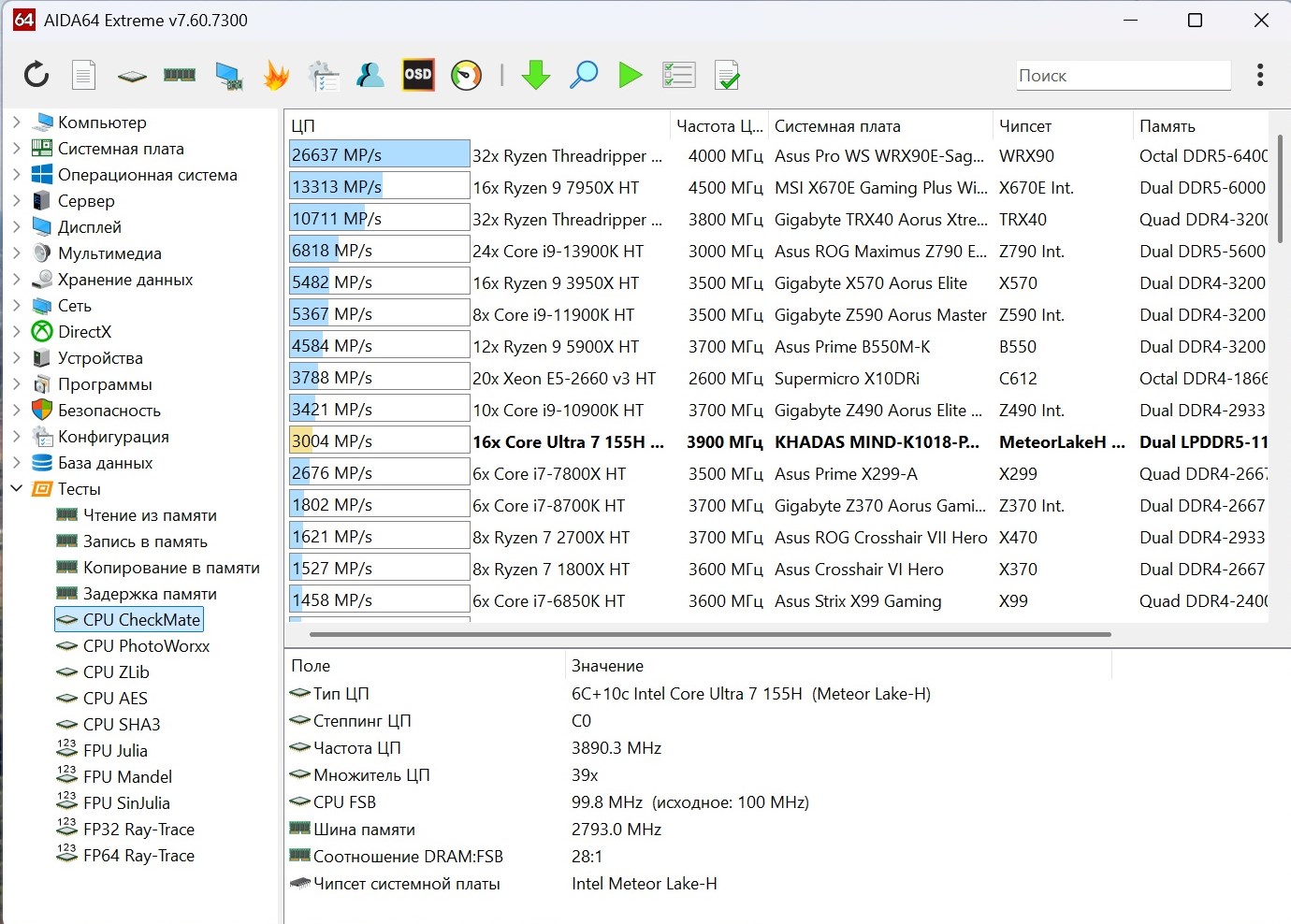Open the Report page icon
1291x924 pixels.
tap(84, 75)
